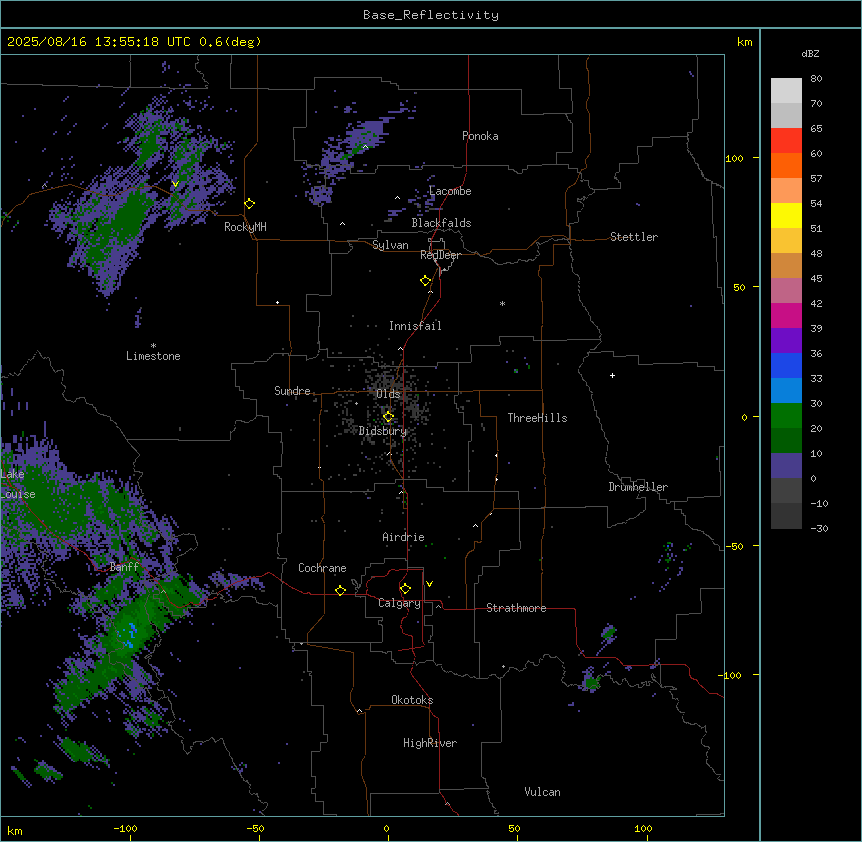Click the ThreeHills town label
This screenshot has width=862, height=842.
pyautogui.click(x=537, y=418)
